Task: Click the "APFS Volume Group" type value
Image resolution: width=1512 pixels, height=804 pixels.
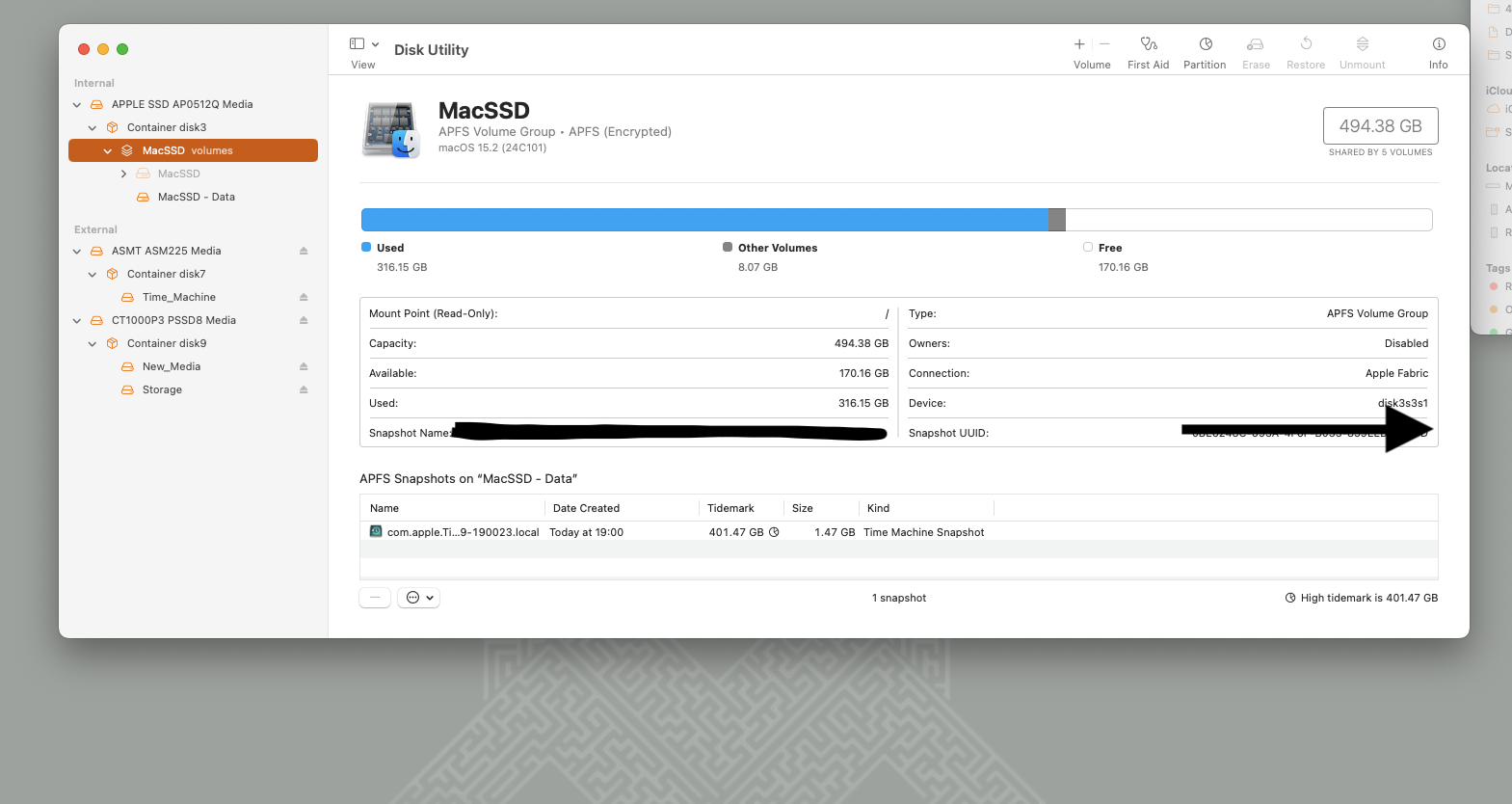Action: 1378,313
